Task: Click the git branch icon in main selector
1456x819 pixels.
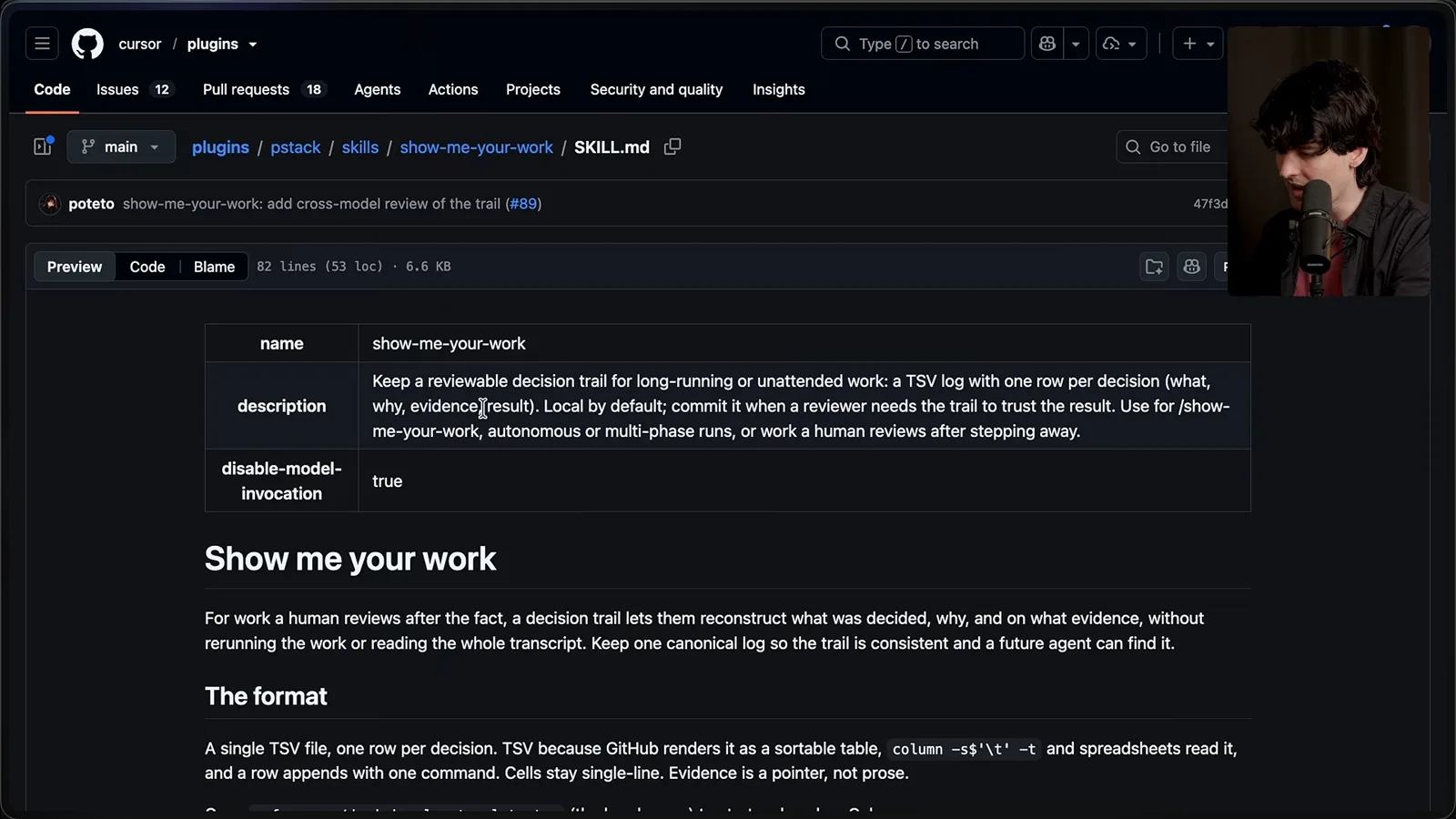Action: [88, 147]
